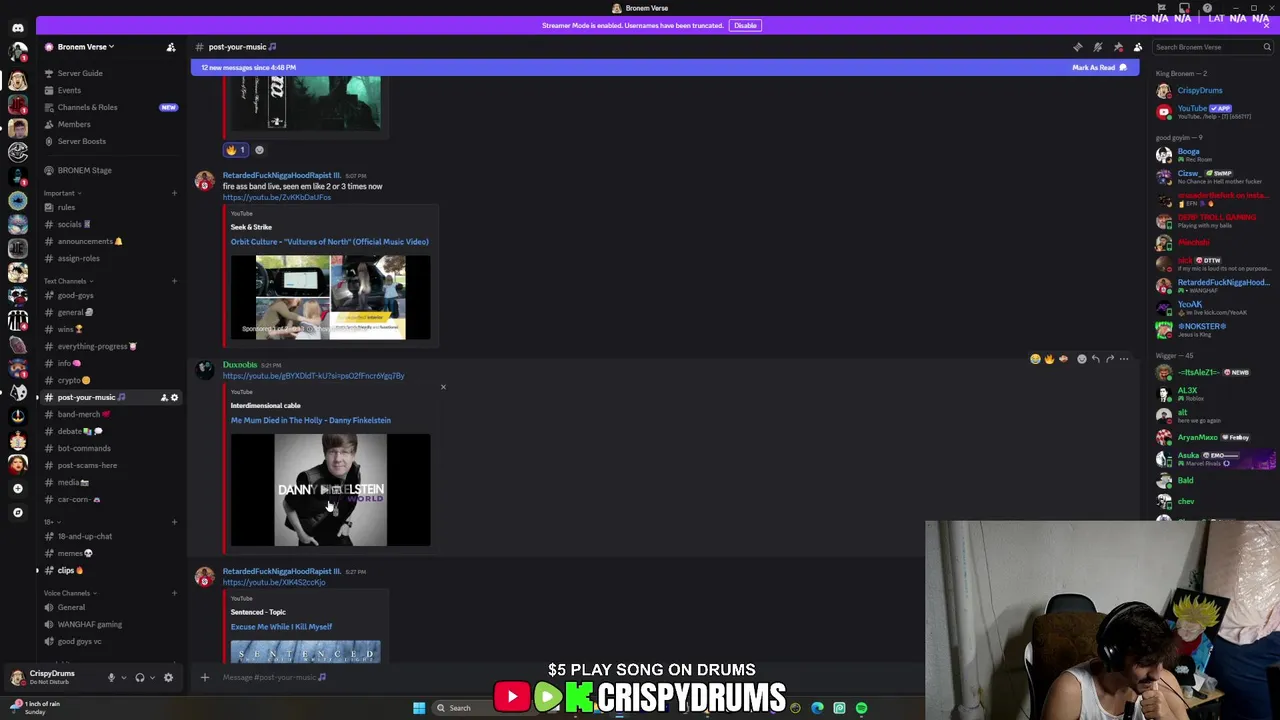Mute microphone in user panel

point(111,678)
